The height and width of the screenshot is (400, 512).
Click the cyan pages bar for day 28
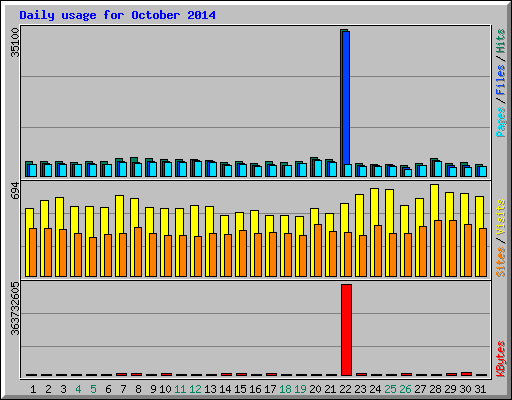pyautogui.click(x=438, y=169)
